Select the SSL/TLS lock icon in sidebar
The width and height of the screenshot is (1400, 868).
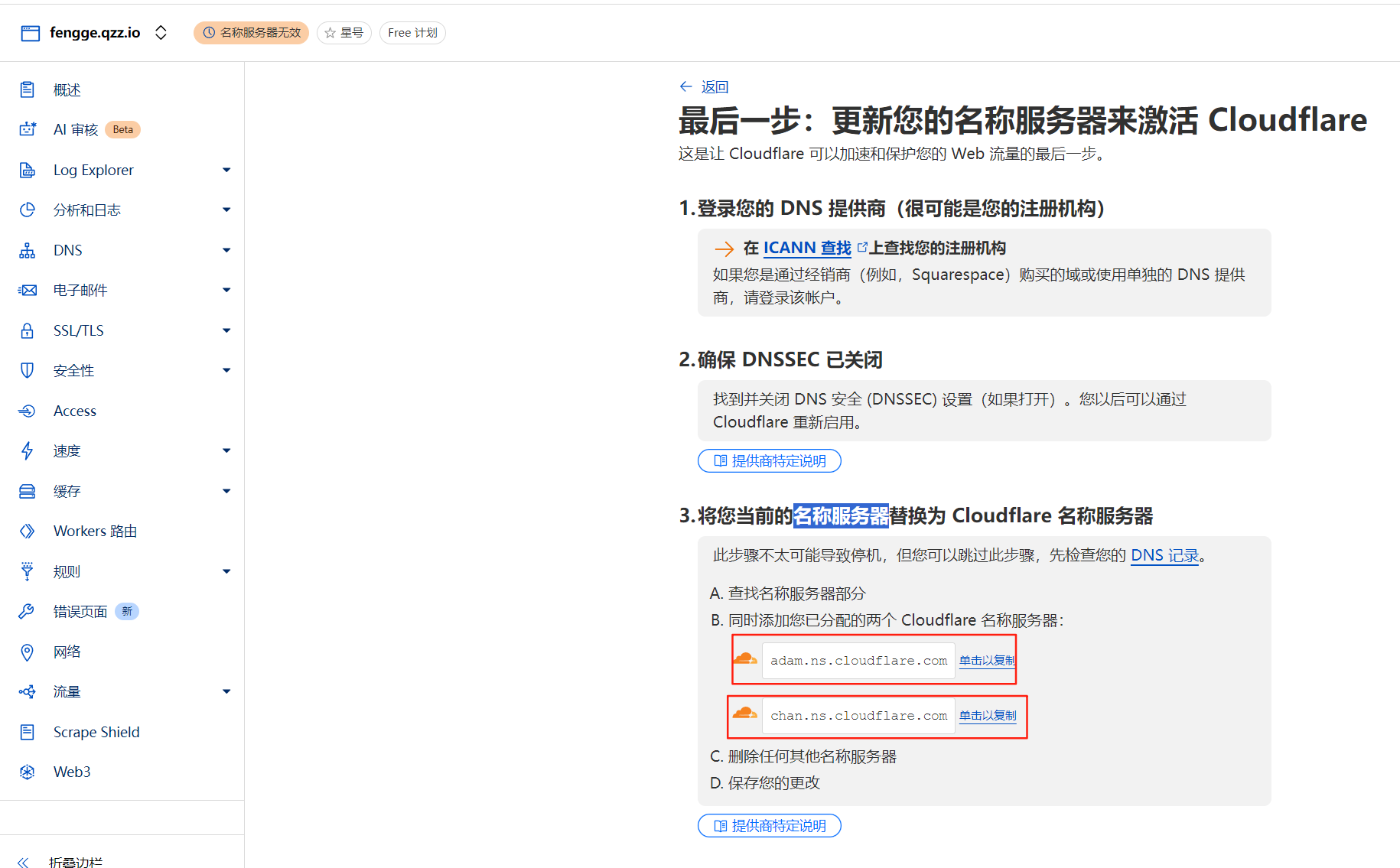click(27, 330)
